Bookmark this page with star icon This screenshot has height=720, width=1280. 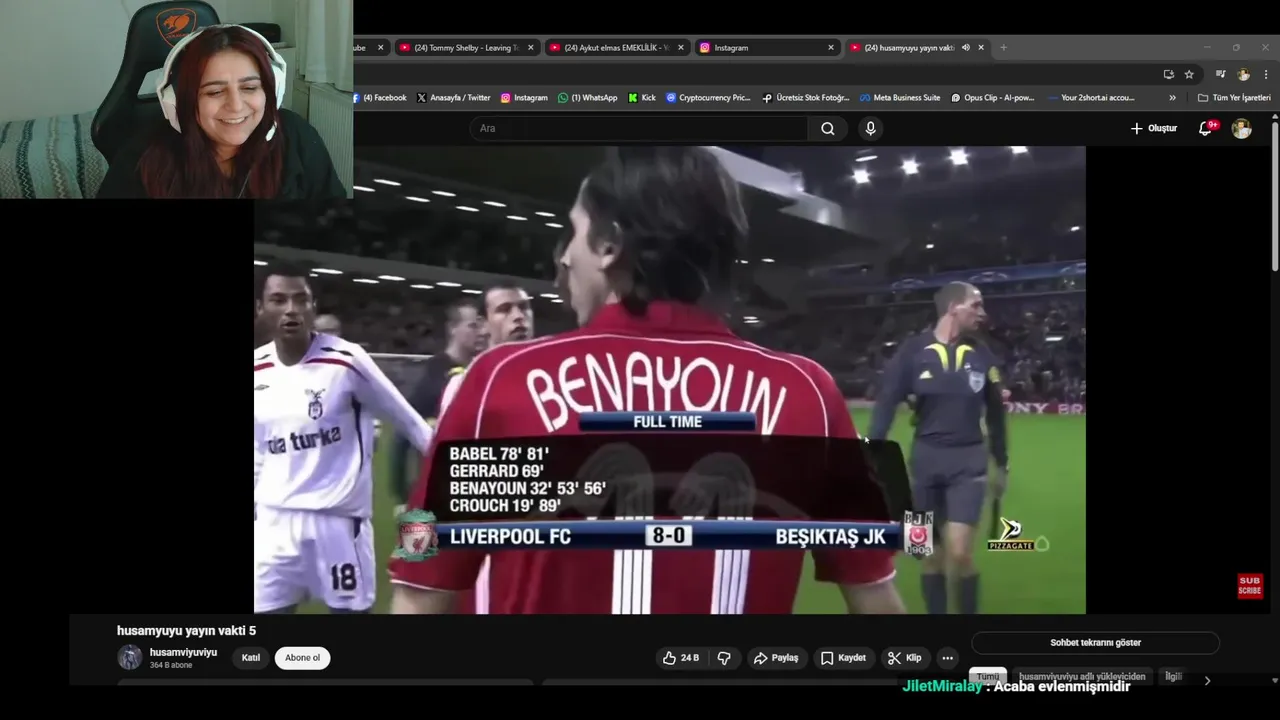click(1189, 74)
